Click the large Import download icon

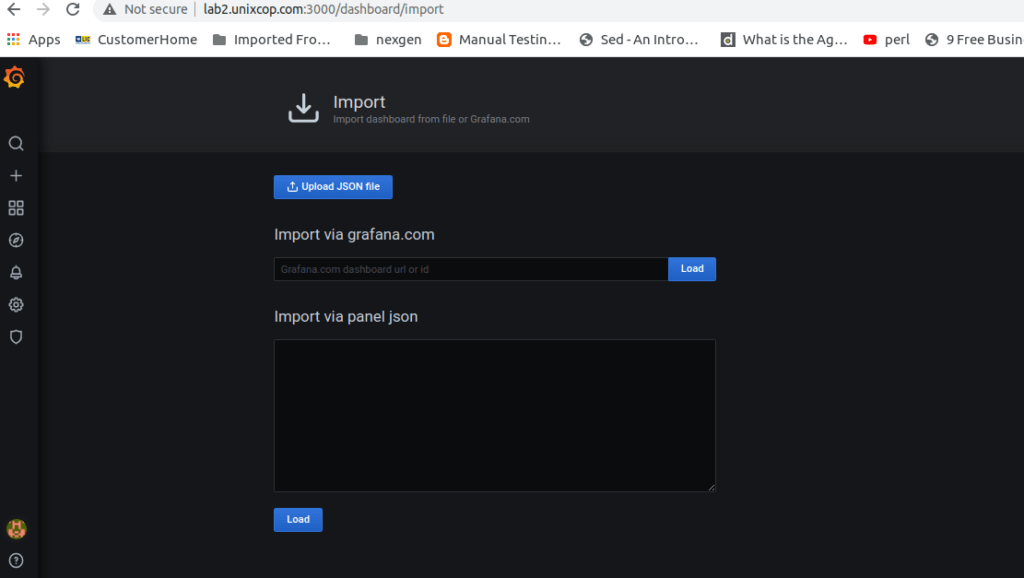coord(304,108)
